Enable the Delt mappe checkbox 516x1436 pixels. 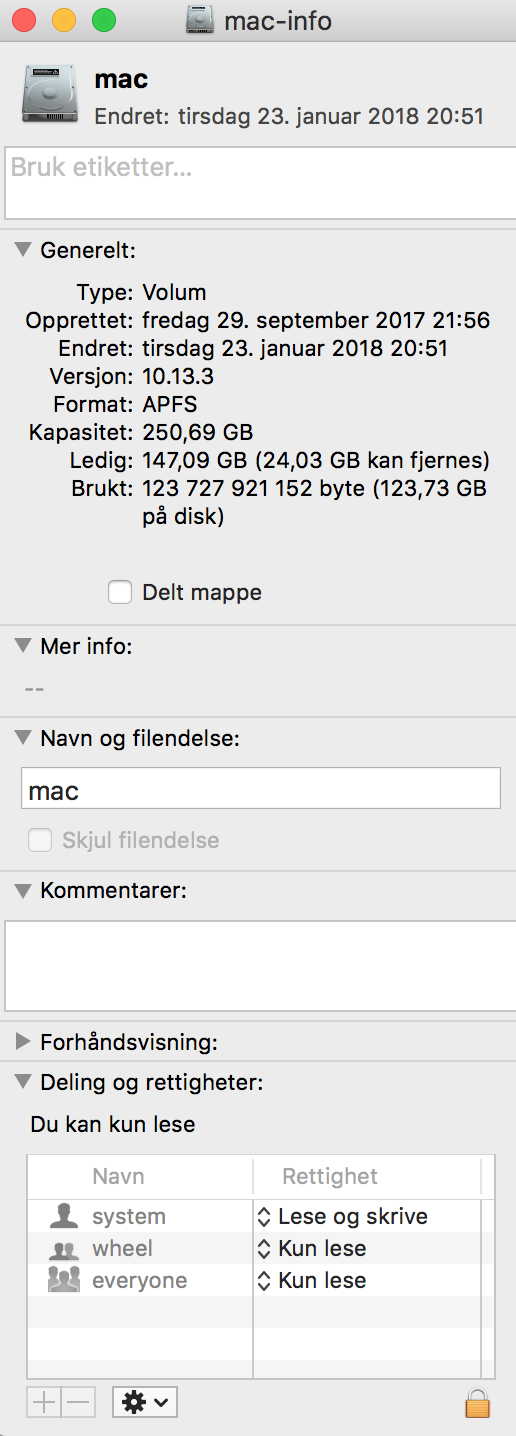point(120,592)
